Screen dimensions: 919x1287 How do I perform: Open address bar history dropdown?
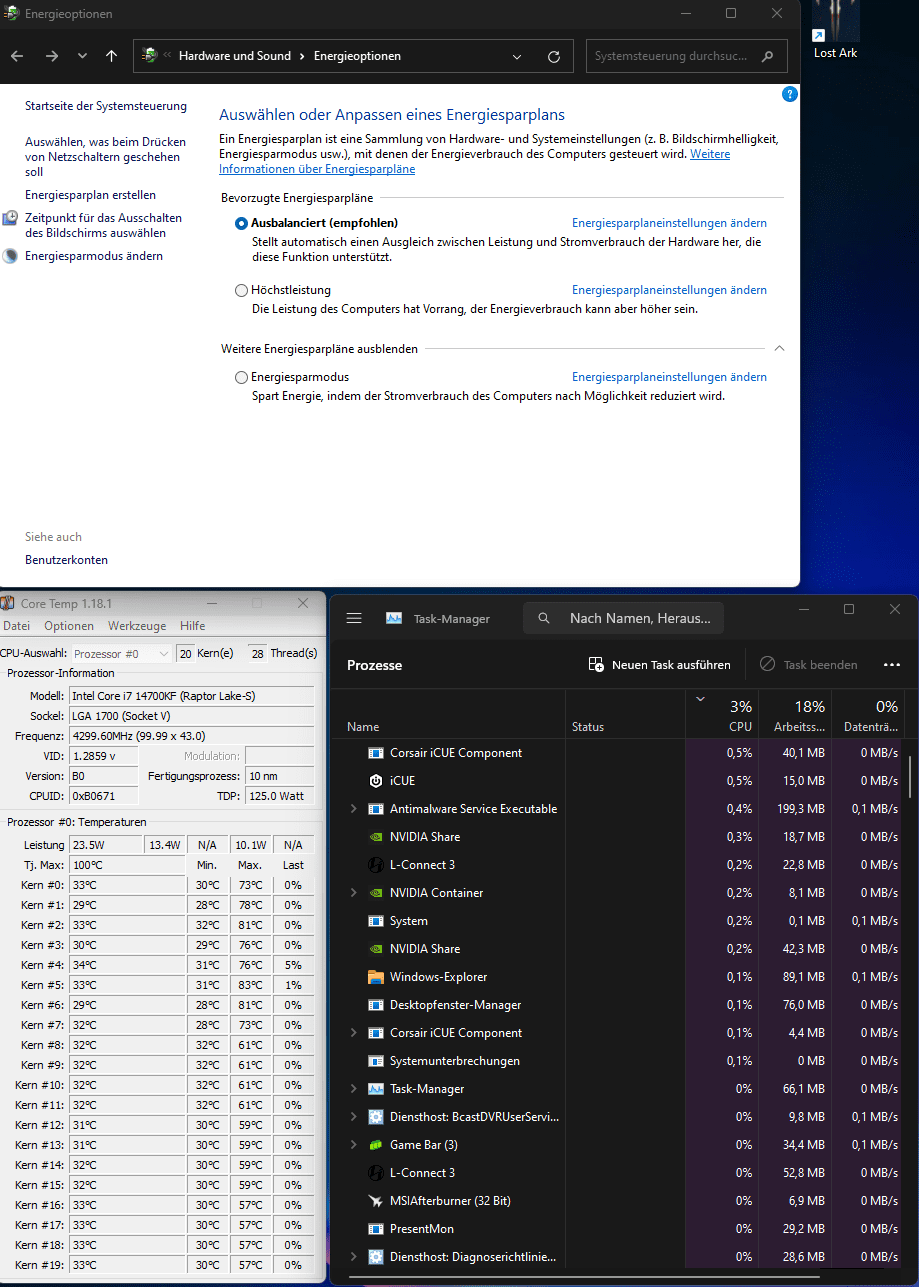pos(516,56)
